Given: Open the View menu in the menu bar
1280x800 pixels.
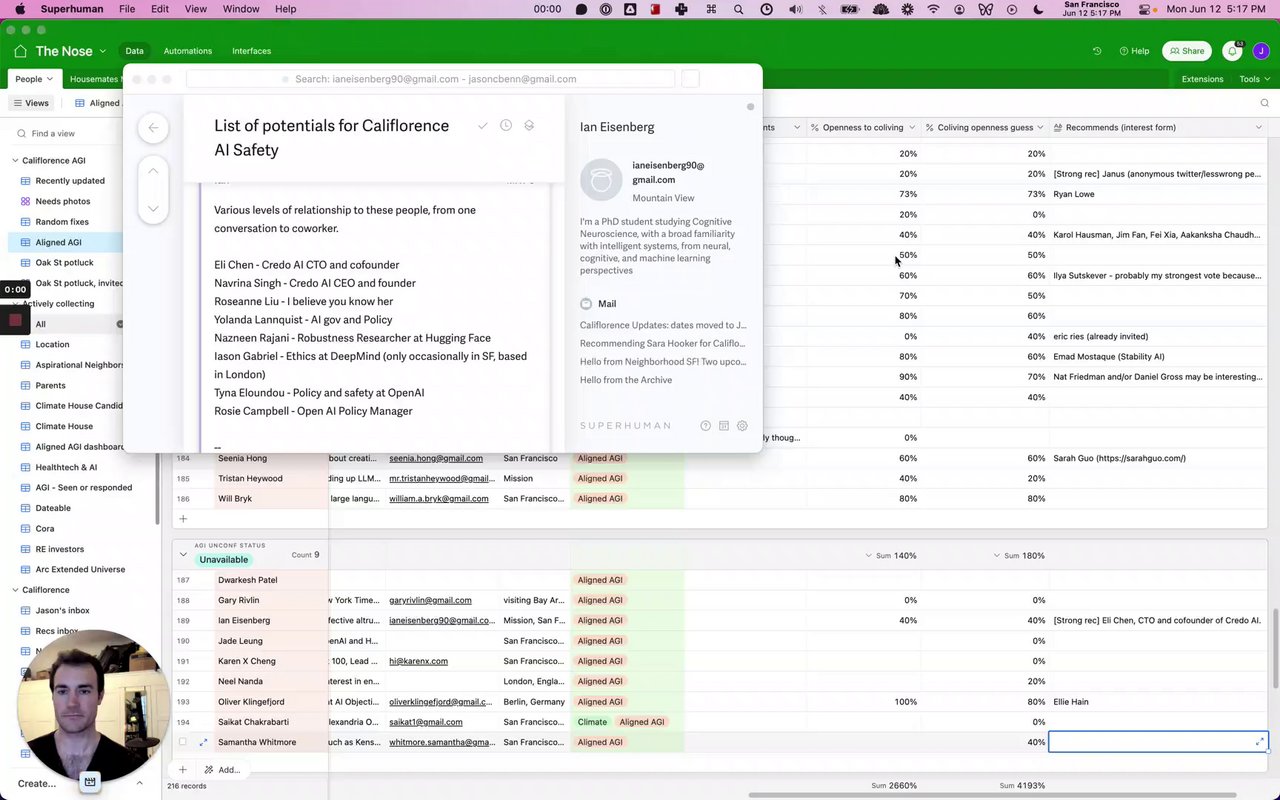Looking at the screenshot, I should [196, 9].
